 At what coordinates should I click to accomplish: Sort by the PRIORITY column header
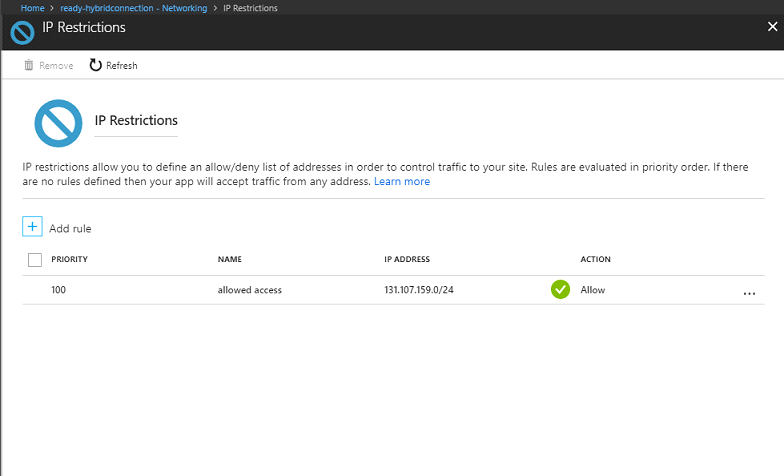[x=70, y=259]
